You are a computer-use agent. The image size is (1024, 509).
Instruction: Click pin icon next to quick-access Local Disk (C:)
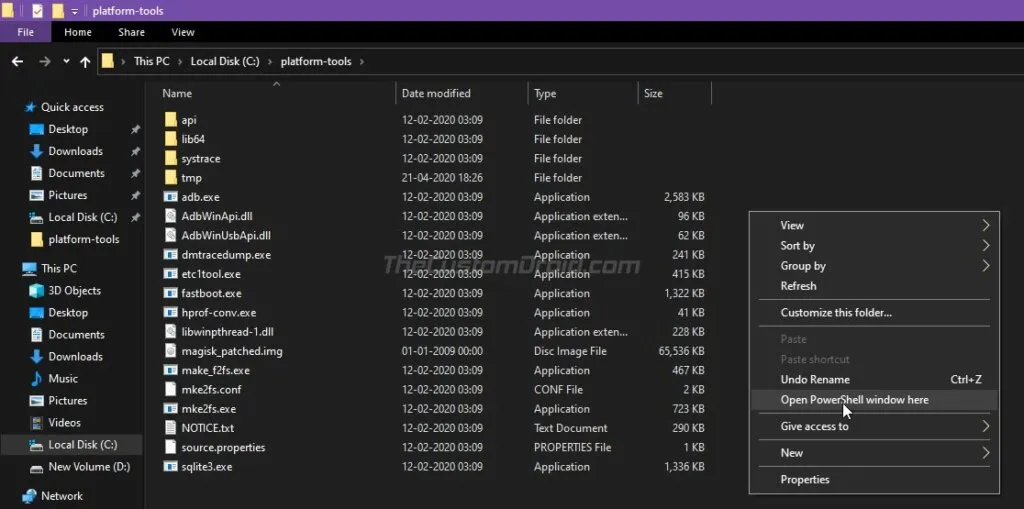tap(135, 218)
